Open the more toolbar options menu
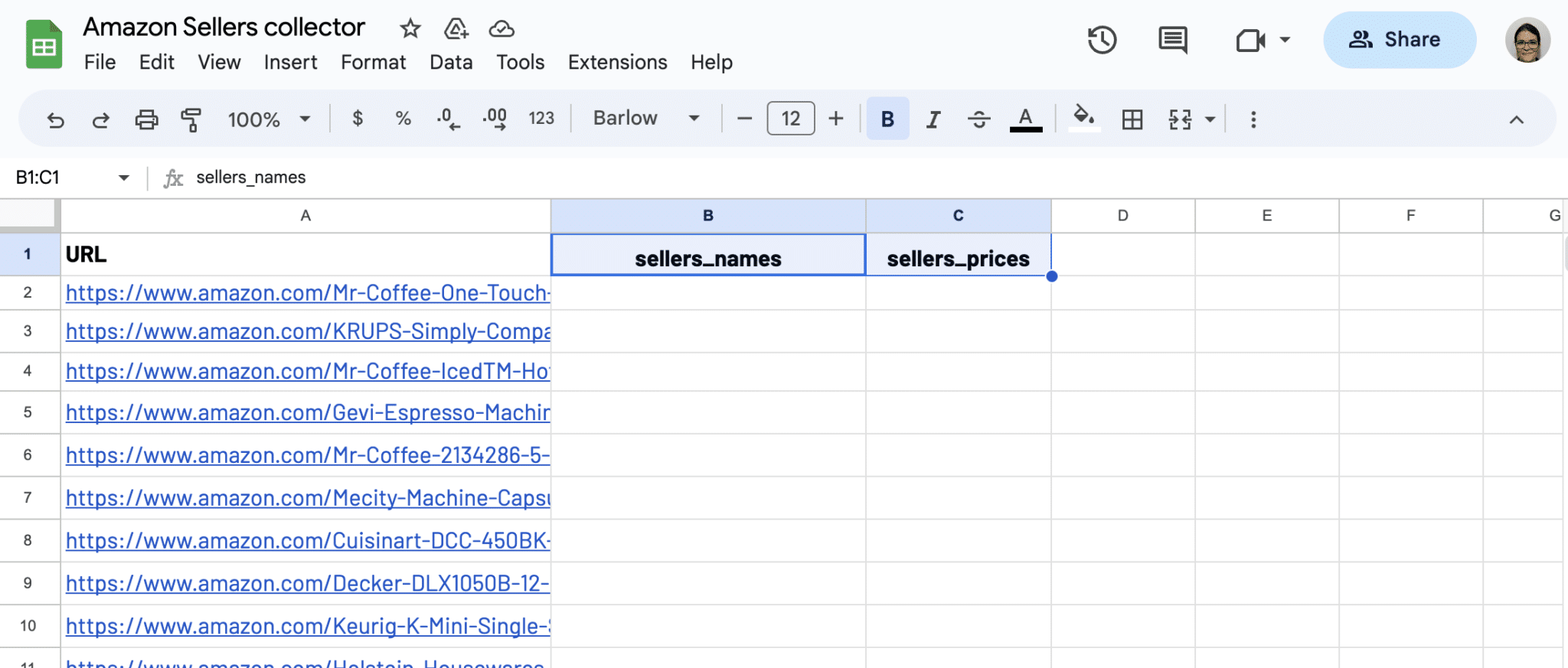Image resolution: width=1568 pixels, height=668 pixels. tap(1253, 119)
